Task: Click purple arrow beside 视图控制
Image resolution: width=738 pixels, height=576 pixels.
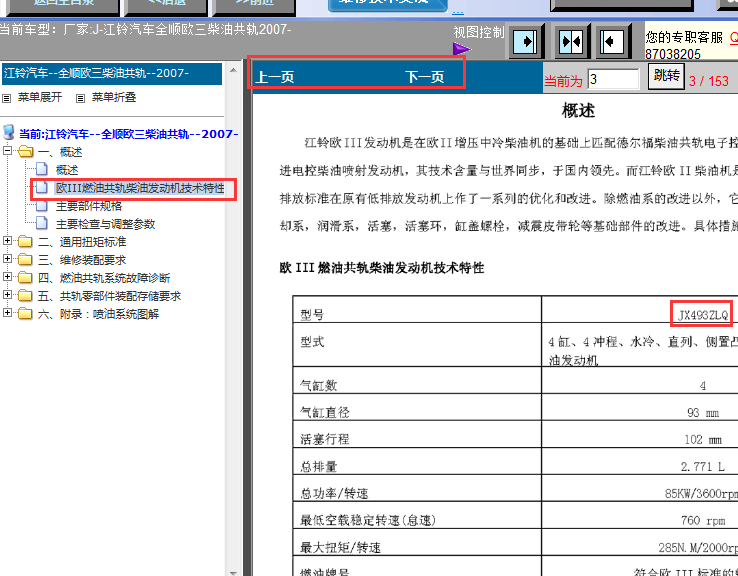Action: click(x=461, y=48)
